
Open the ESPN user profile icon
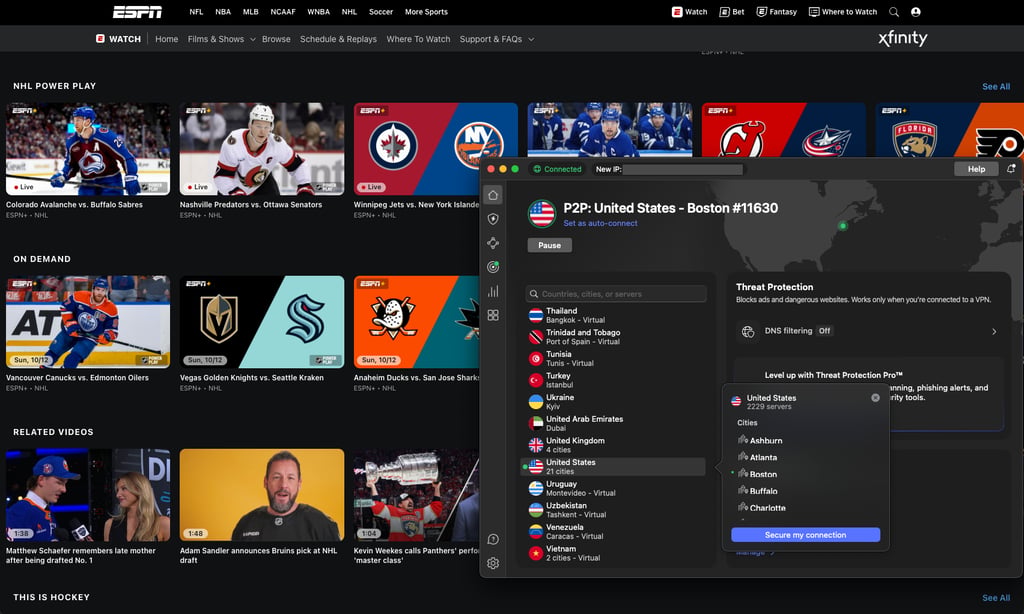[916, 12]
